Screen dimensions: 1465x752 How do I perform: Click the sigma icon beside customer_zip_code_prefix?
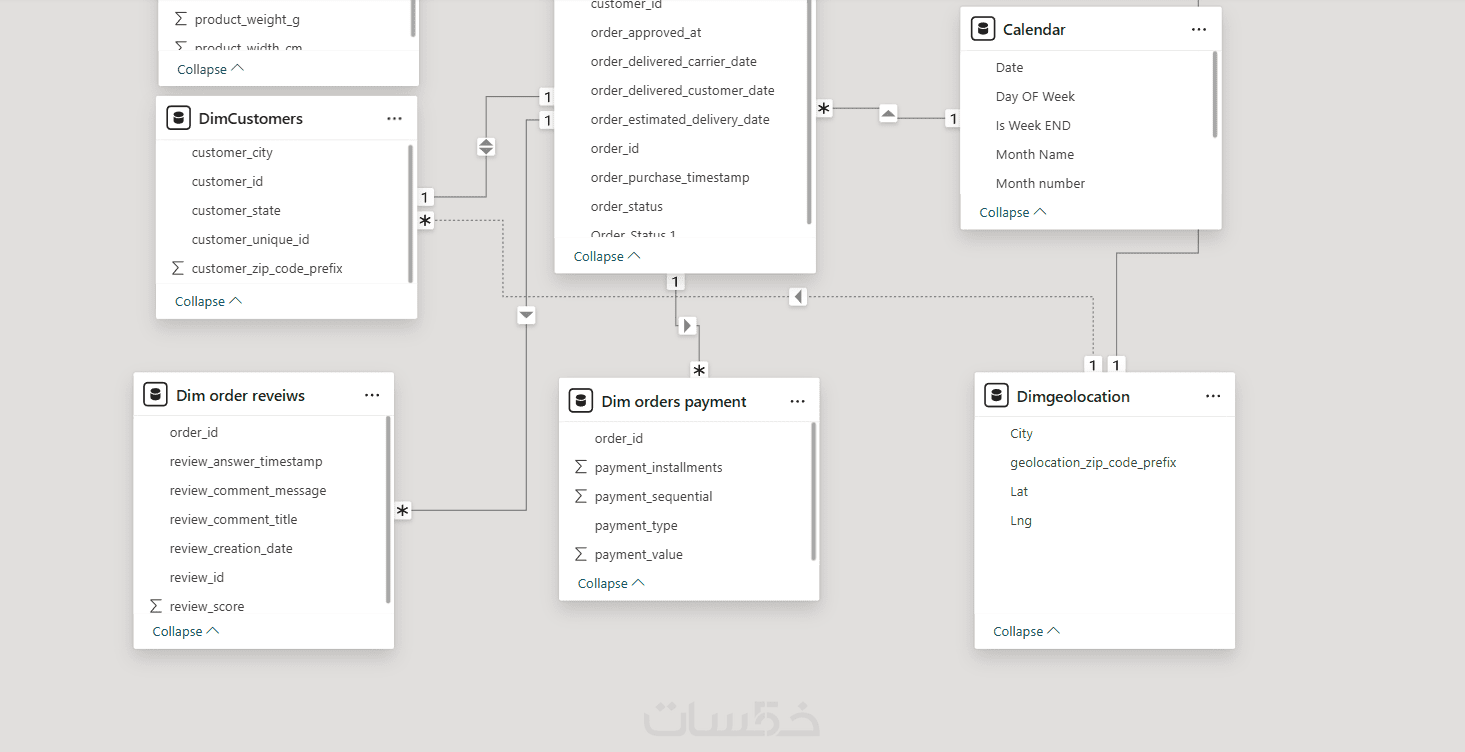(x=178, y=268)
